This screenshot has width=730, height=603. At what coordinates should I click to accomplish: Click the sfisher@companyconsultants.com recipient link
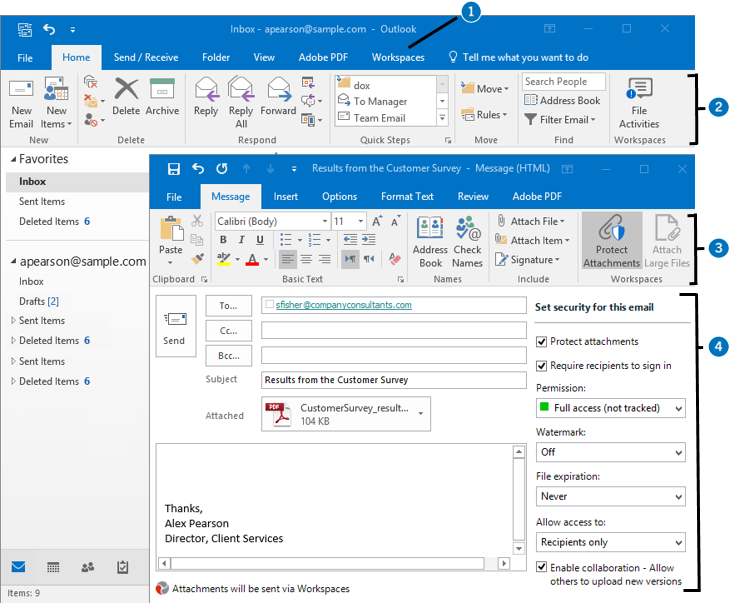(344, 305)
